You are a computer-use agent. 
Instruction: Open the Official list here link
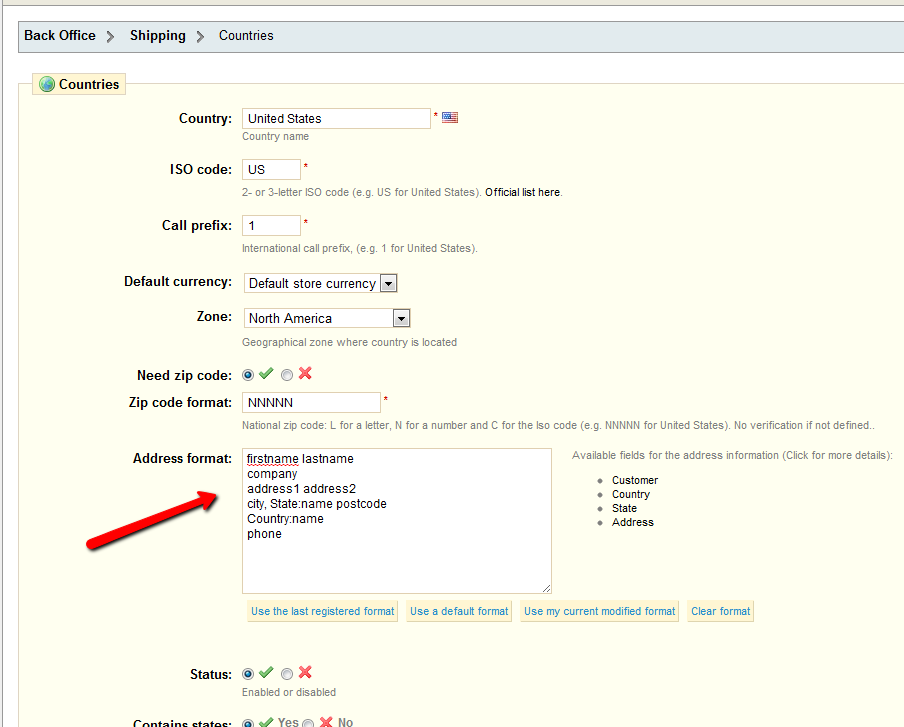523,193
